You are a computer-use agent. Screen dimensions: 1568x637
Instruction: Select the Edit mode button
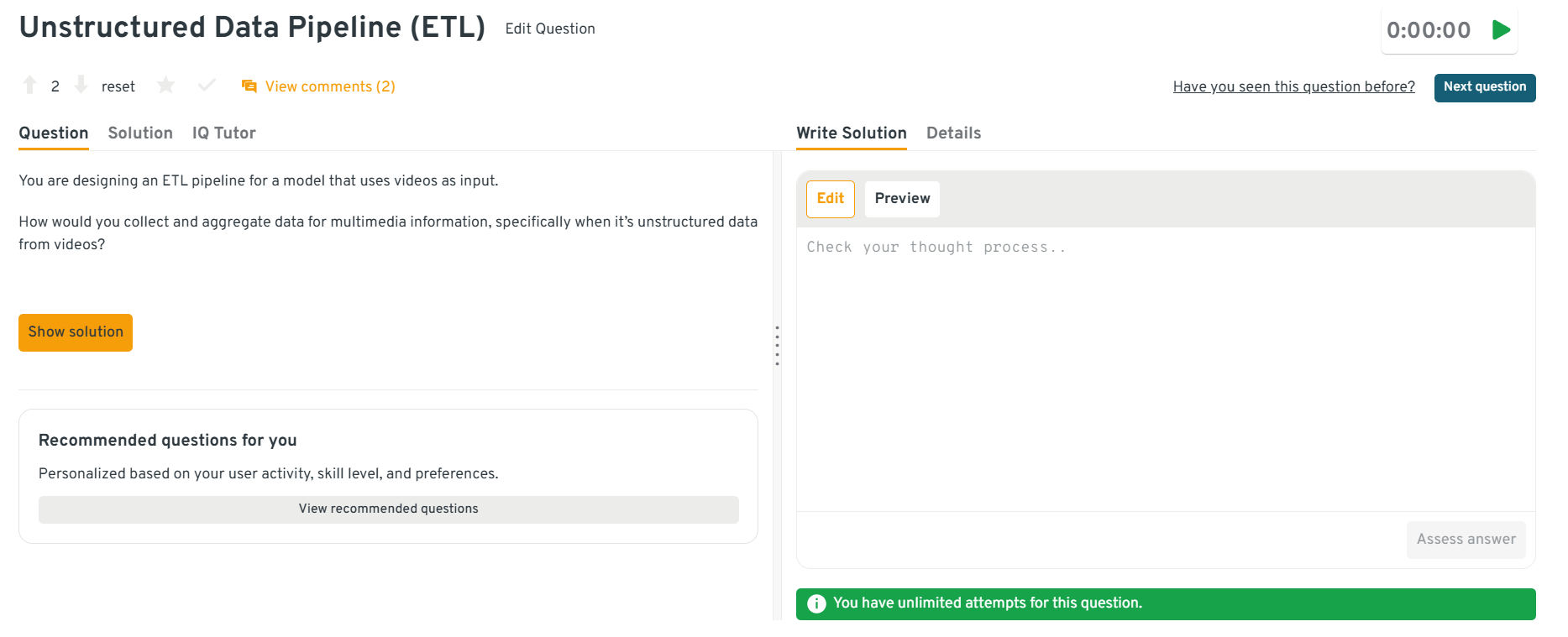point(830,199)
